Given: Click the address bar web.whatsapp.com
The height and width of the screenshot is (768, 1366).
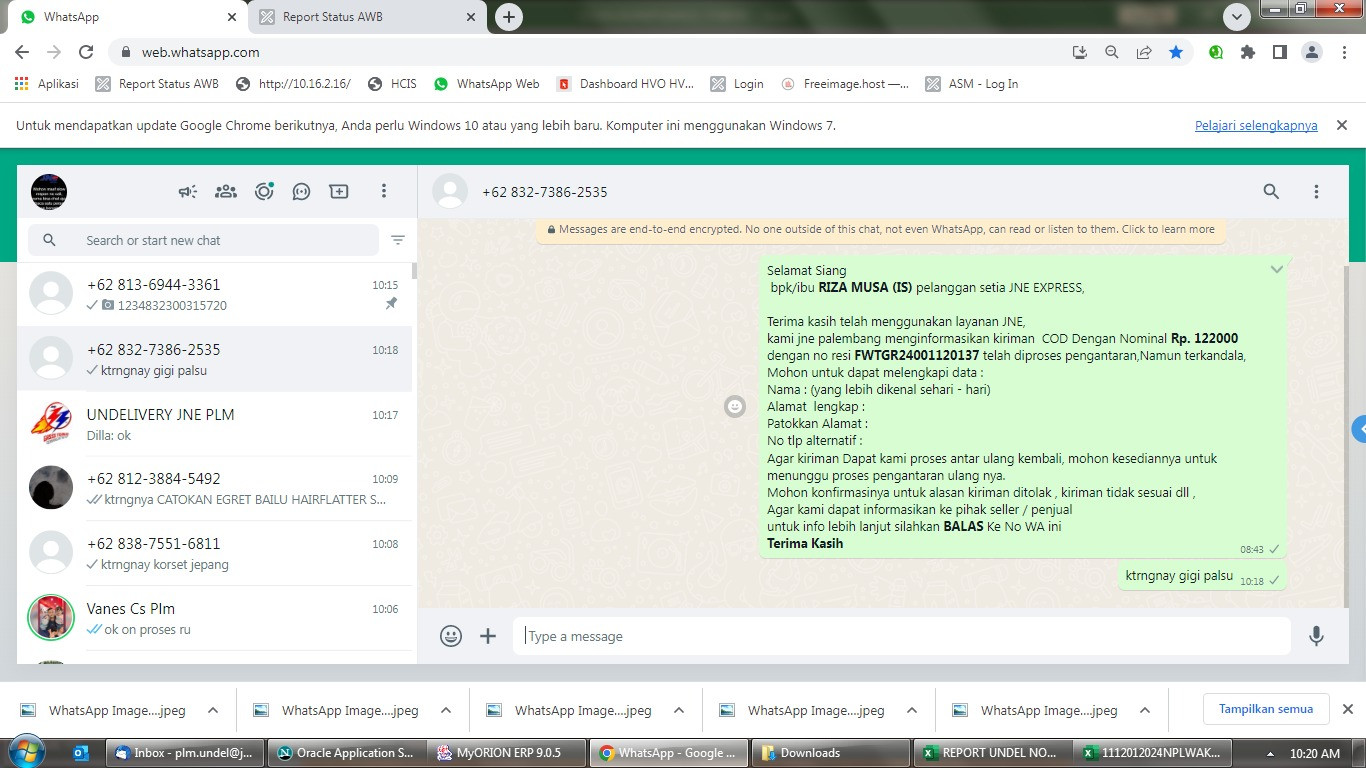Looking at the screenshot, I should click(201, 52).
